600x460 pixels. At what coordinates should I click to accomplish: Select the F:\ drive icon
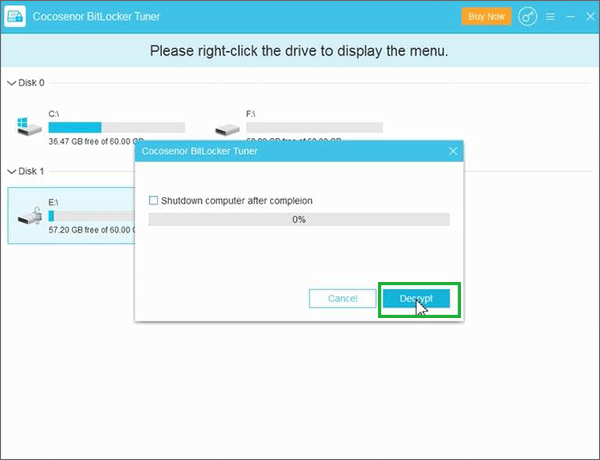click(x=227, y=129)
